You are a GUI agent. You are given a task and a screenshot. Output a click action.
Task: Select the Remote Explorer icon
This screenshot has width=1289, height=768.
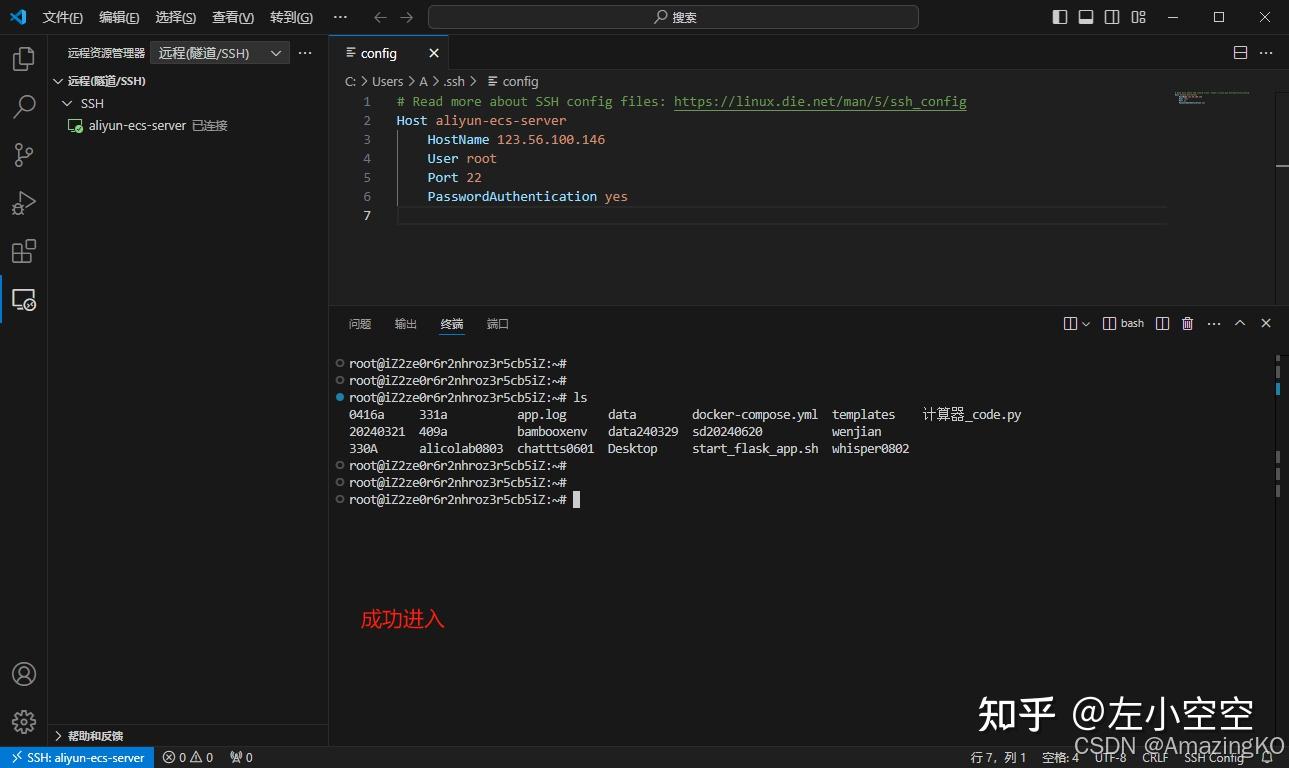coord(23,299)
